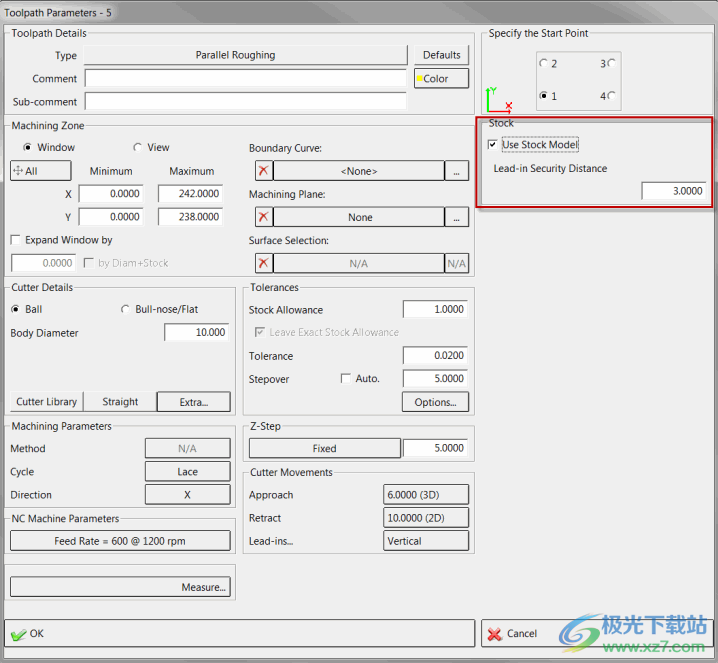
Task: Edit the Body Diameter field
Action: click(197, 332)
